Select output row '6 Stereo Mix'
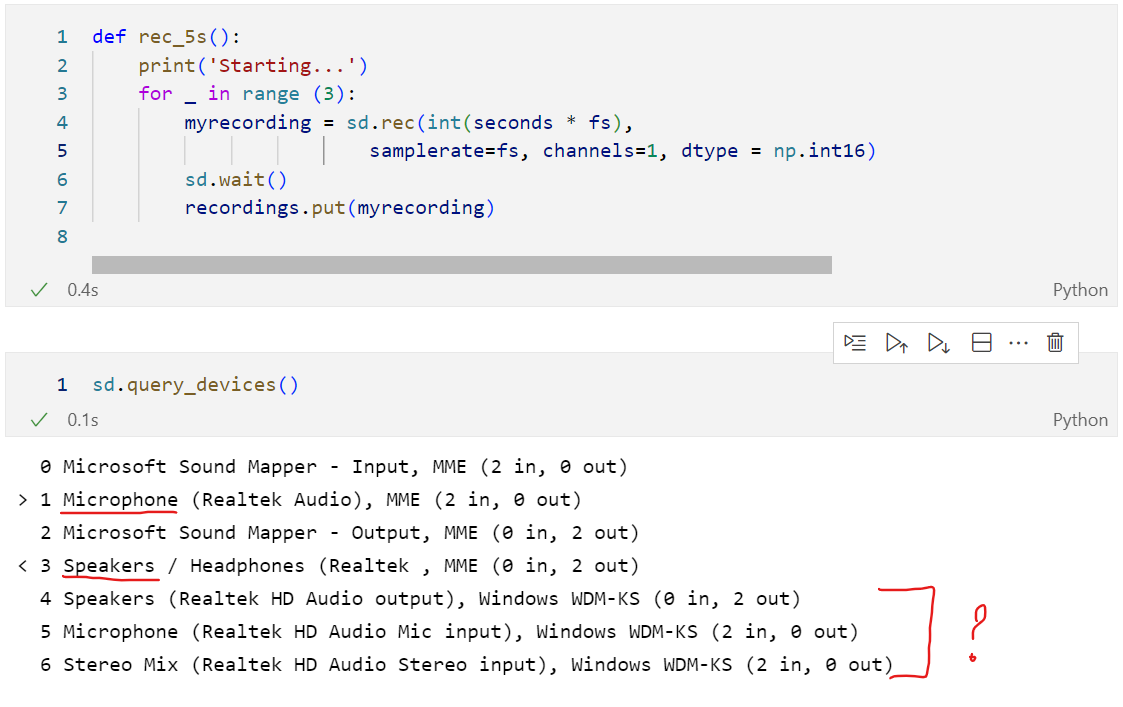The image size is (1123, 707). click(x=466, y=665)
